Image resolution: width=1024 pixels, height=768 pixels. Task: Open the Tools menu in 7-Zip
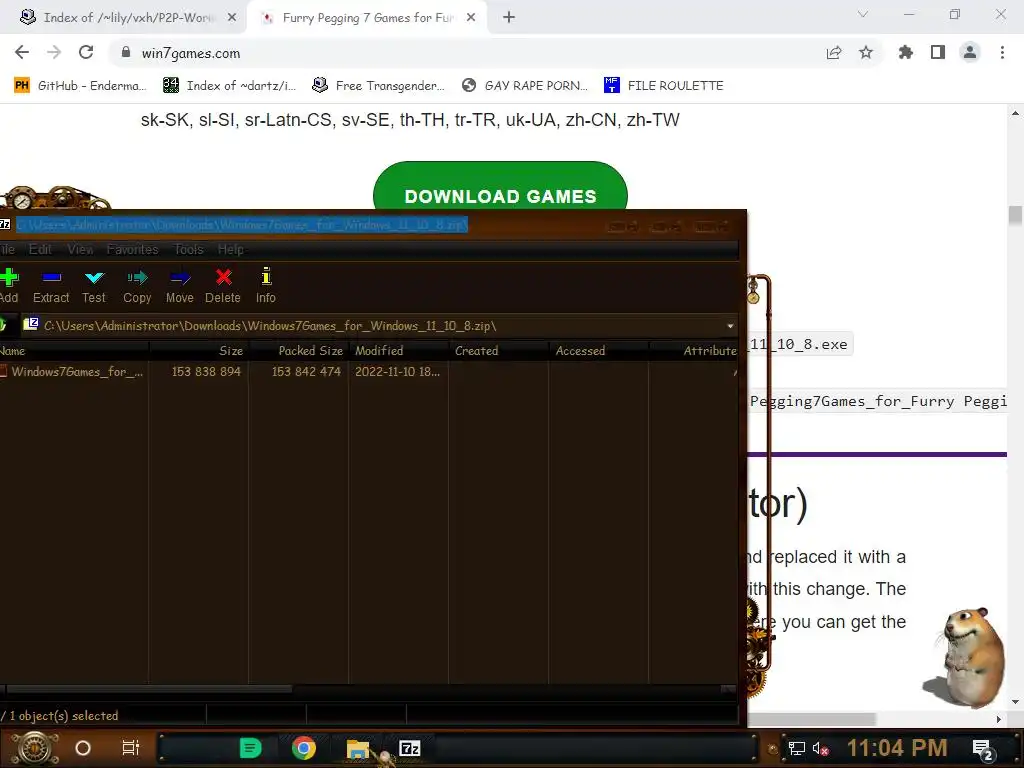tap(189, 249)
